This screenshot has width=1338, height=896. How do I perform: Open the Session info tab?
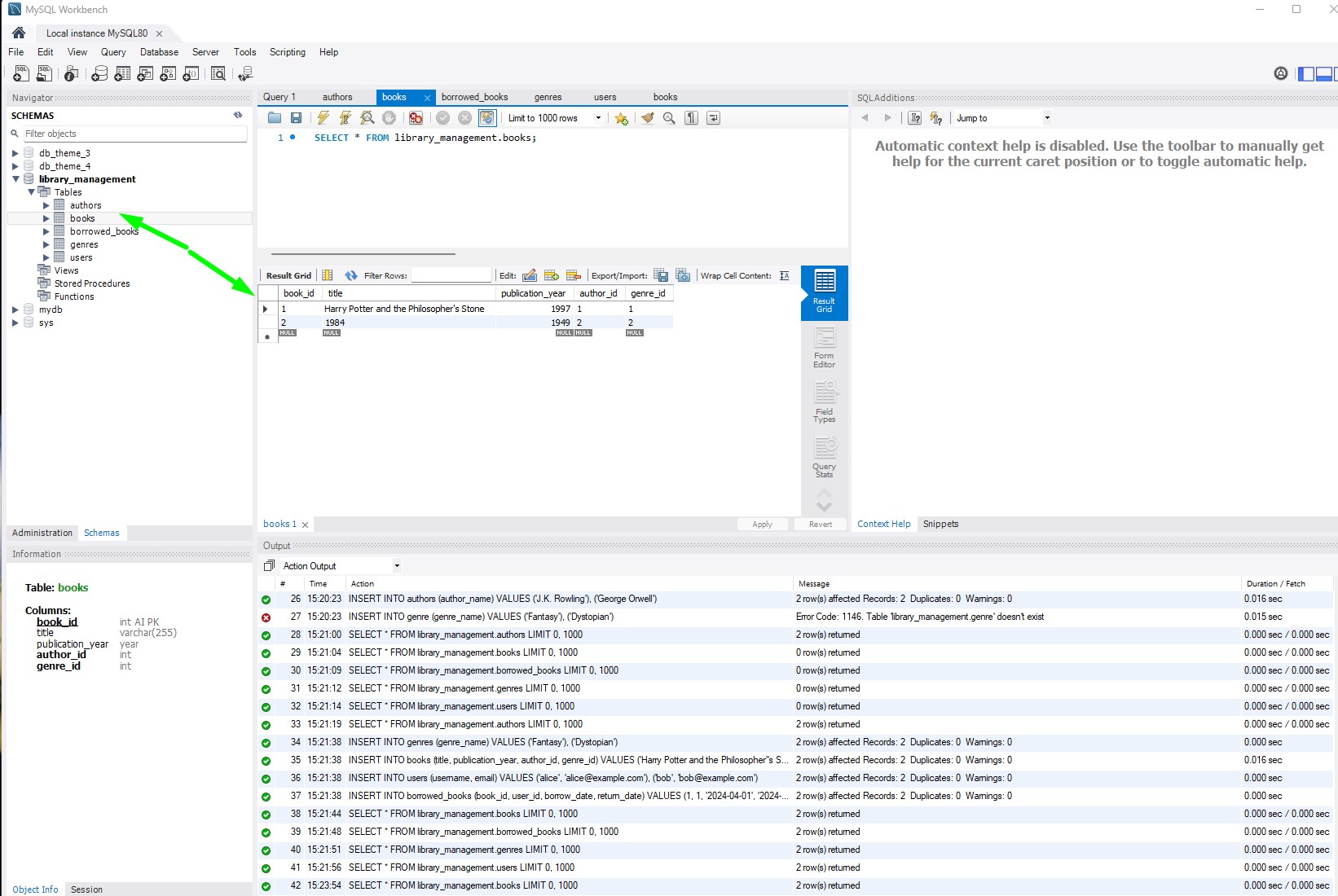click(86, 889)
